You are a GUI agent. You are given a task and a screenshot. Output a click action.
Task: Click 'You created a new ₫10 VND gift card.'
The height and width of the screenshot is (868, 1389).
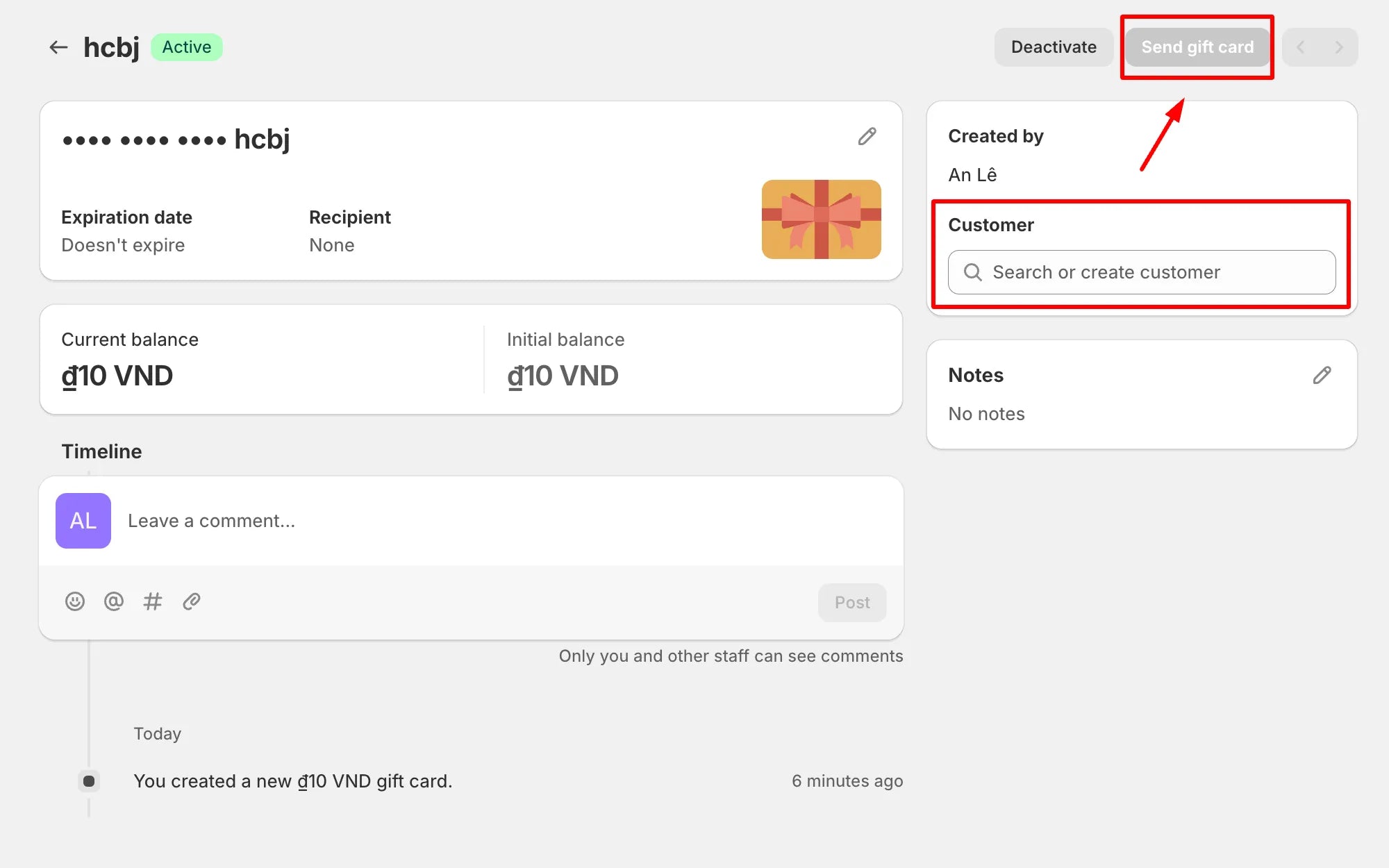pos(293,781)
